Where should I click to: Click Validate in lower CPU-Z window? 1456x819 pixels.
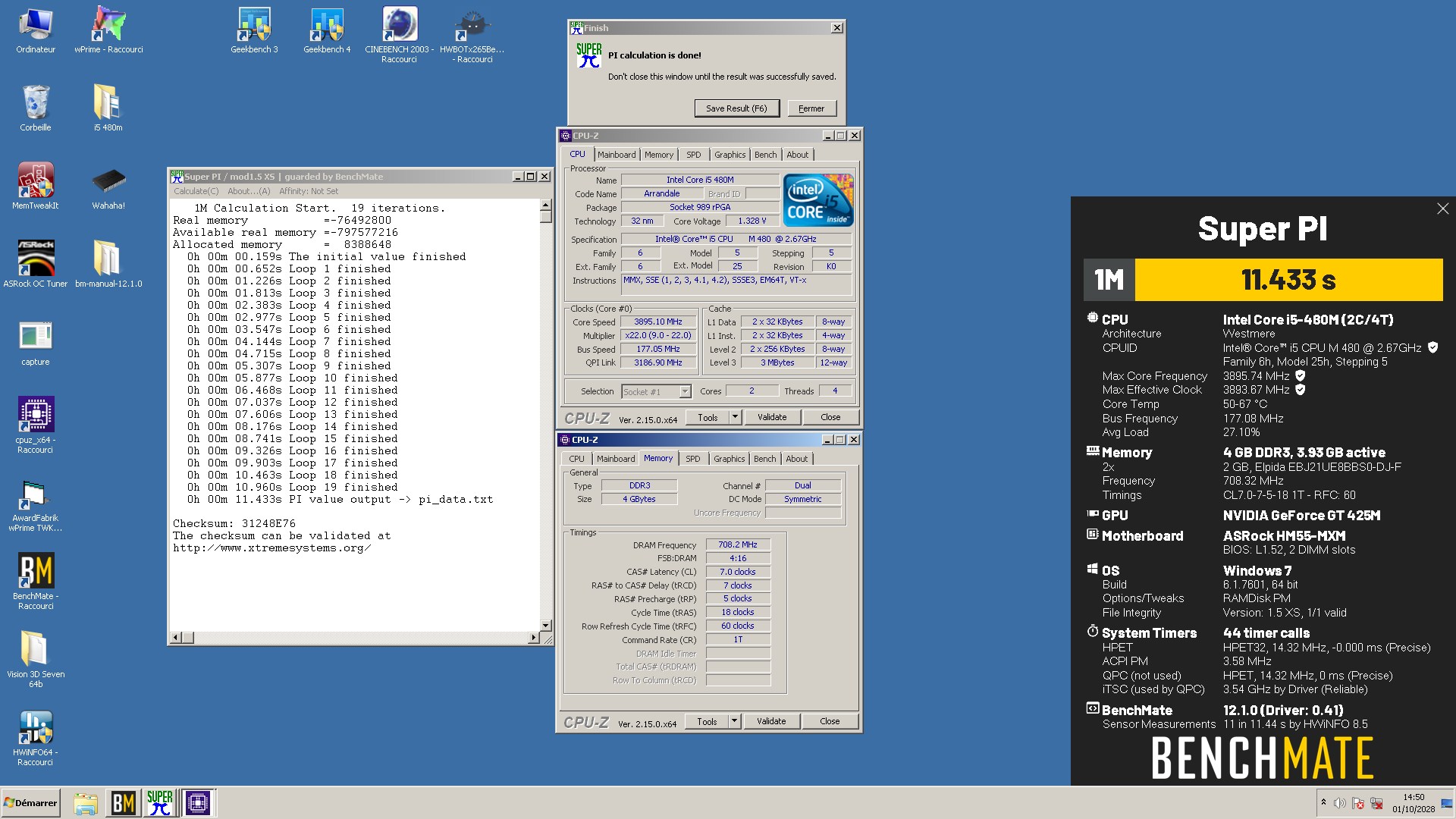tap(771, 721)
